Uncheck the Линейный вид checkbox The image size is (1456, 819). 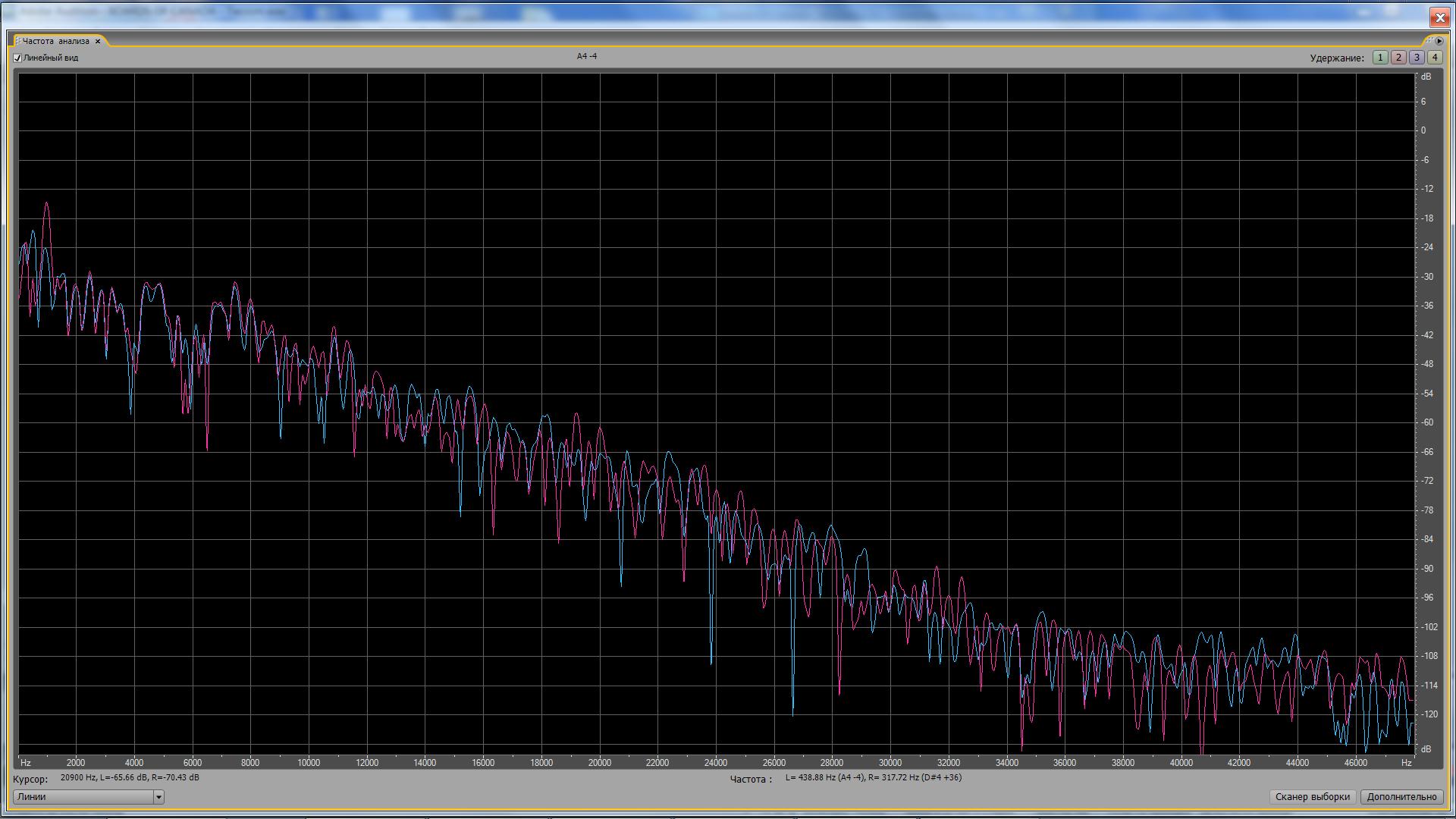pos(17,58)
